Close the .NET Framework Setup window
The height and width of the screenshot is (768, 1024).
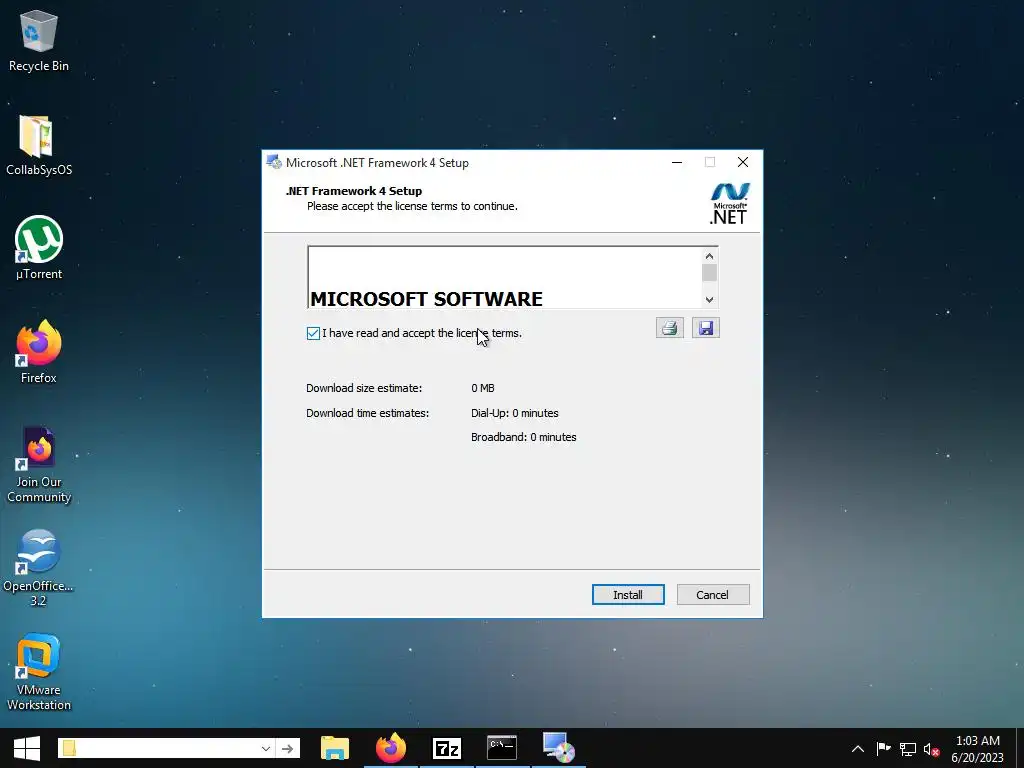(x=743, y=162)
